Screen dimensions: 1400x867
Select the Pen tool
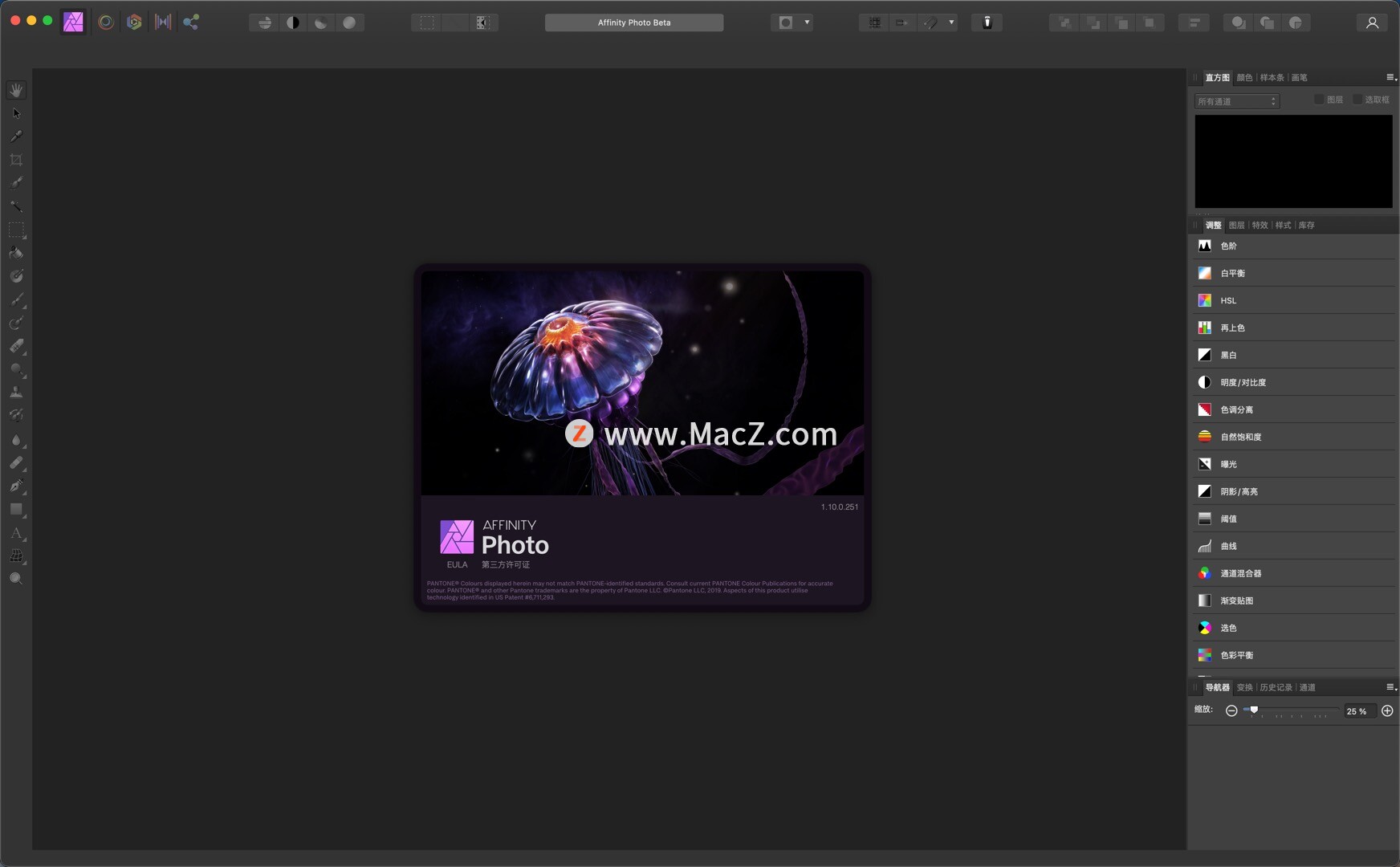pos(16,486)
